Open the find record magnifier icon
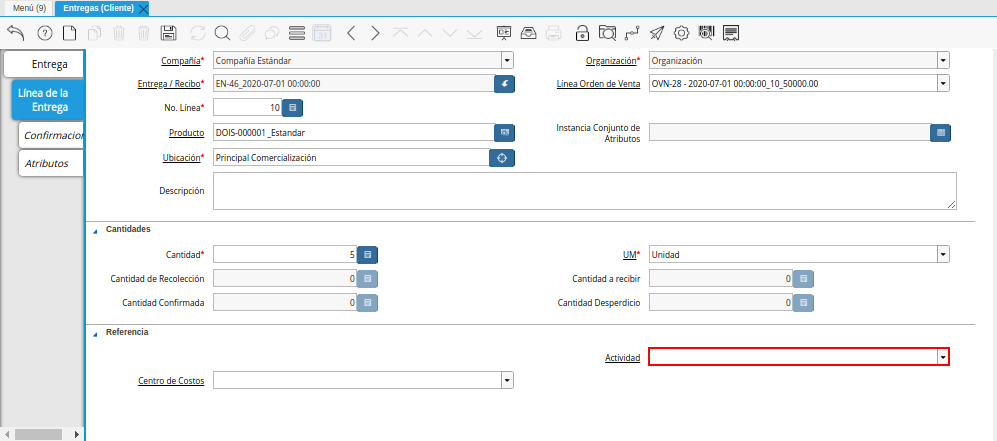This screenshot has height=441, width=997. [222, 33]
